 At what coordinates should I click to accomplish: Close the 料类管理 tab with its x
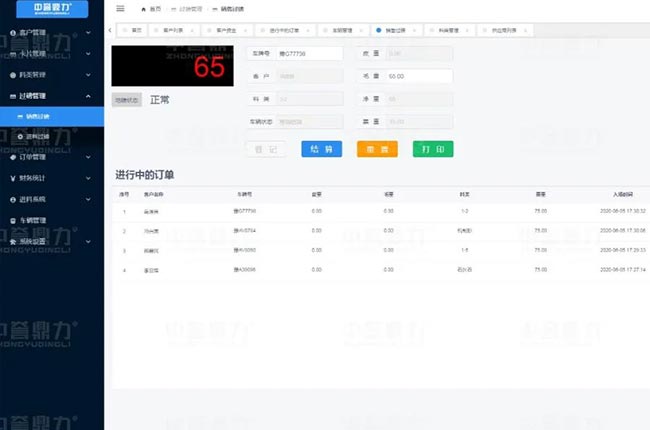467,31
